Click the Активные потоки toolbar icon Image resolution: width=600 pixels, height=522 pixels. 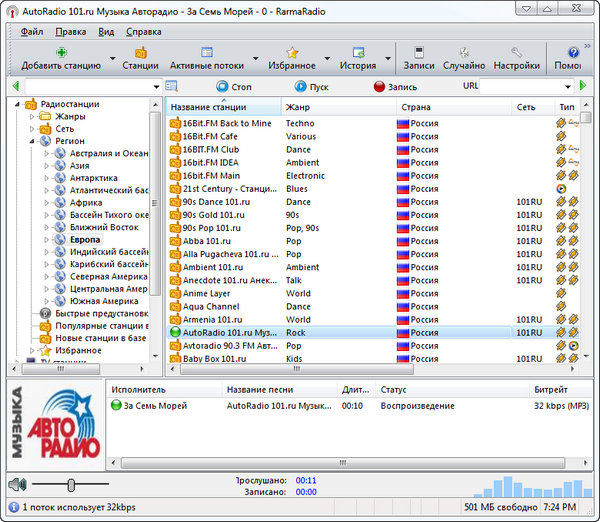[x=207, y=52]
